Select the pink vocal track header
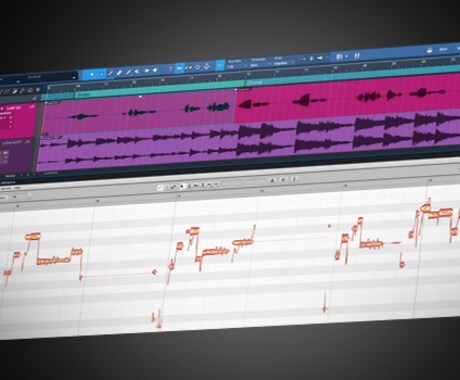Image resolution: width=460 pixels, height=380 pixels. coord(17,120)
